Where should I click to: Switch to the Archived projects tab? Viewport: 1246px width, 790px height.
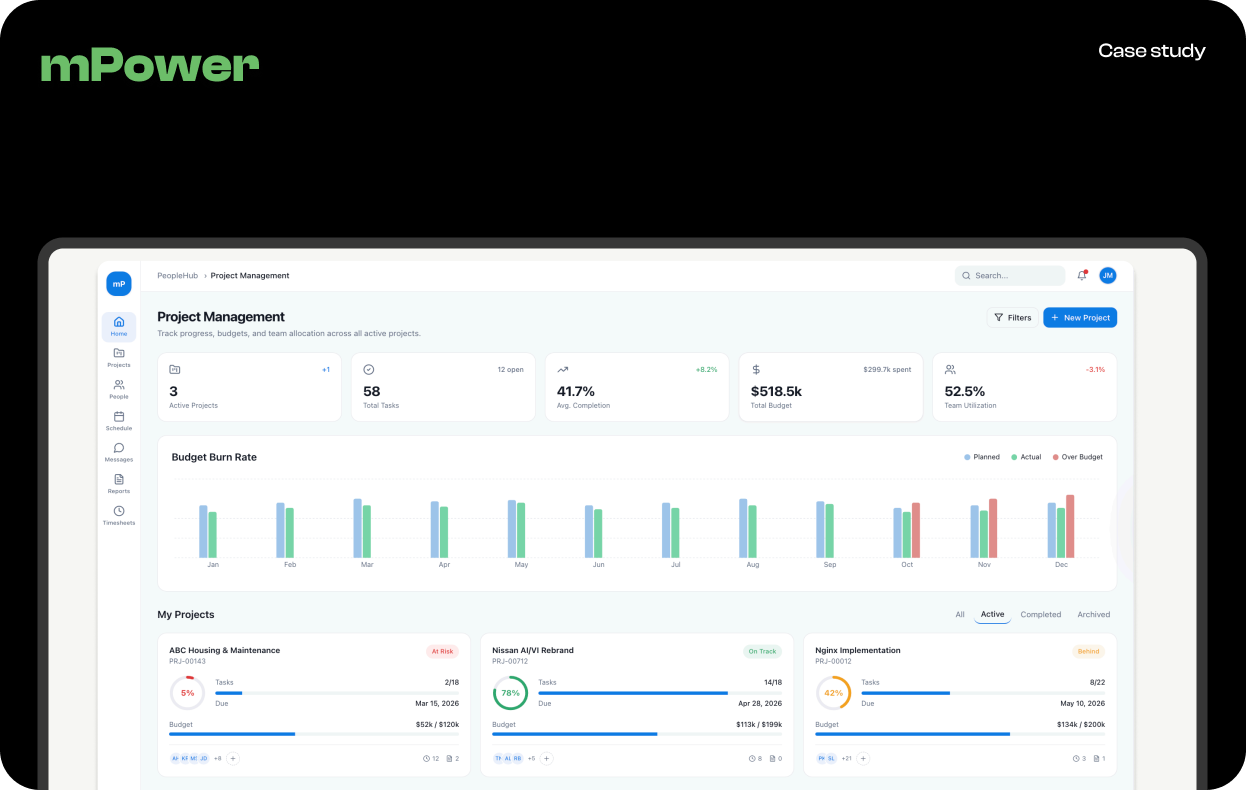click(1093, 614)
